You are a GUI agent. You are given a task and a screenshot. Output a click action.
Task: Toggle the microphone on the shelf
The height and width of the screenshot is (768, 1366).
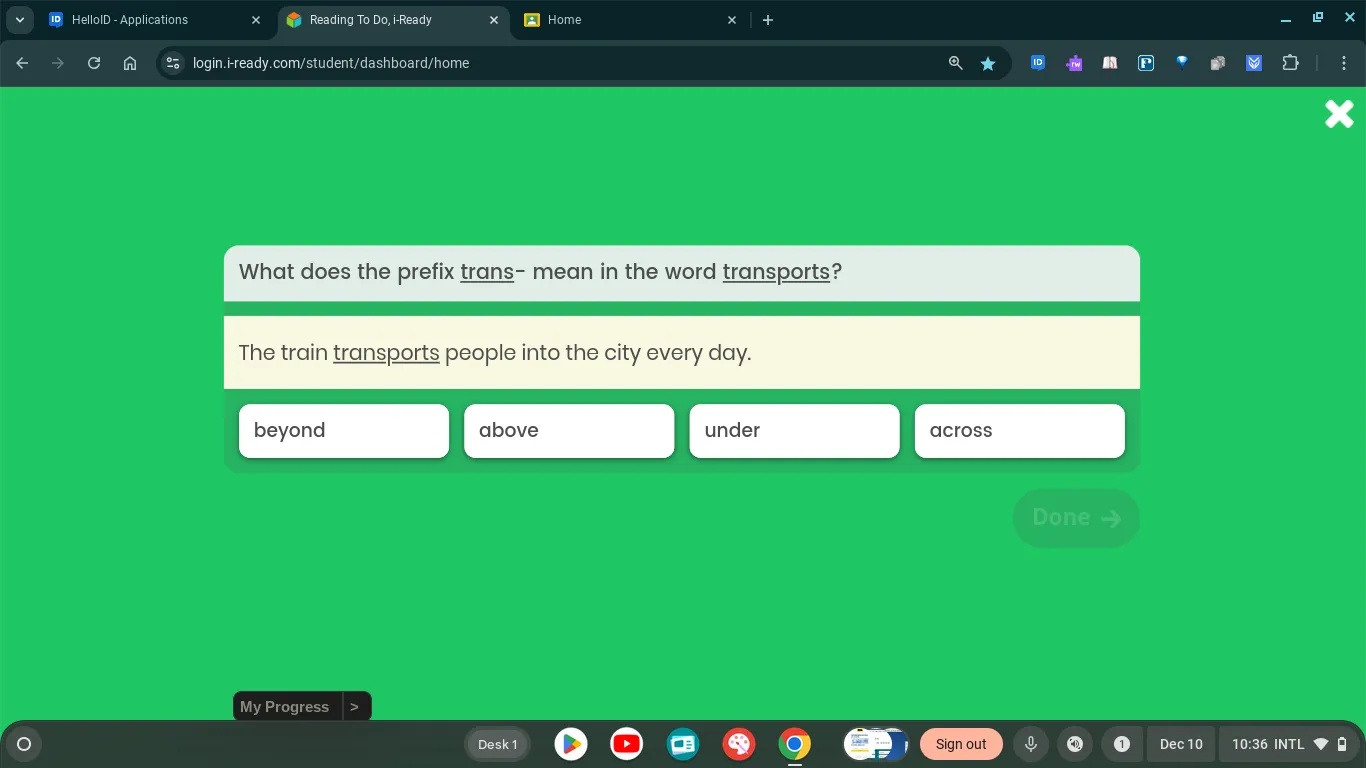(1030, 744)
